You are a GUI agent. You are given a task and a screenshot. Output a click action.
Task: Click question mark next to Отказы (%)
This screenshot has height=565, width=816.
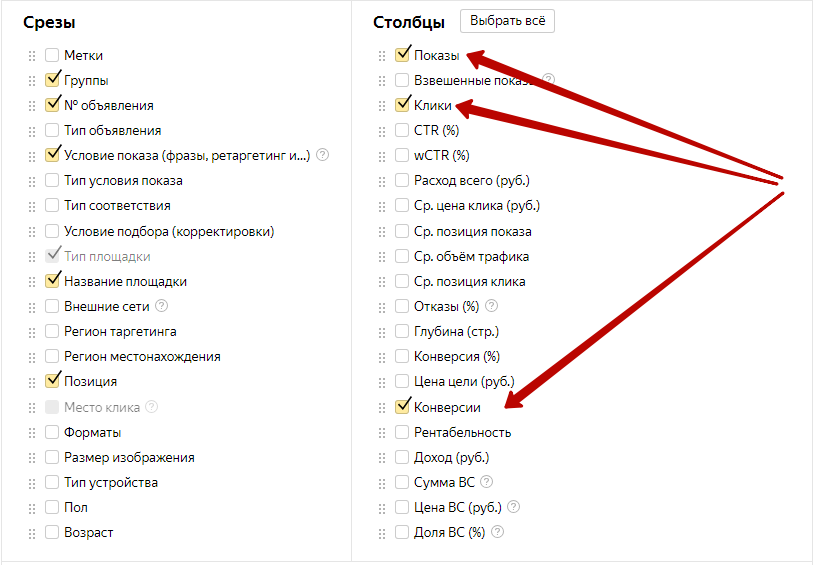(x=491, y=306)
